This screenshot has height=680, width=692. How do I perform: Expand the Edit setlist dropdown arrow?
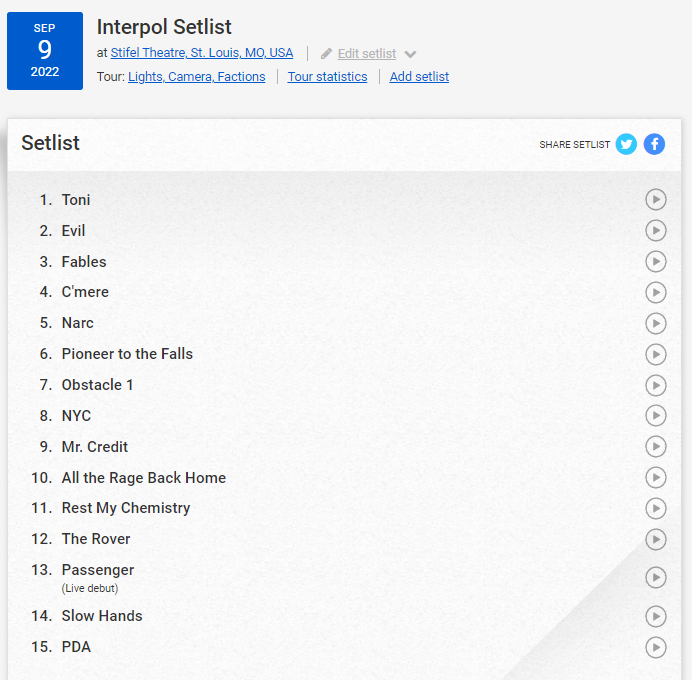[x=410, y=54]
